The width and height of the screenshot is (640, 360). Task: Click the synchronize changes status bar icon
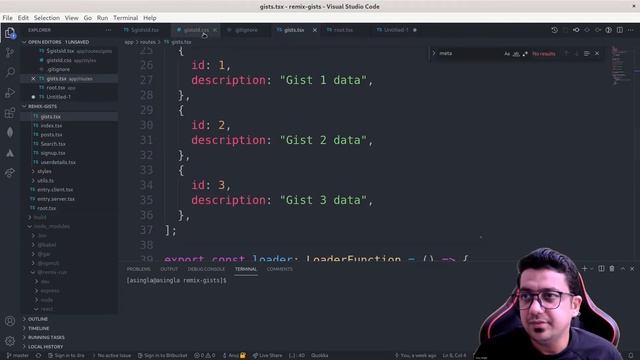point(38,356)
